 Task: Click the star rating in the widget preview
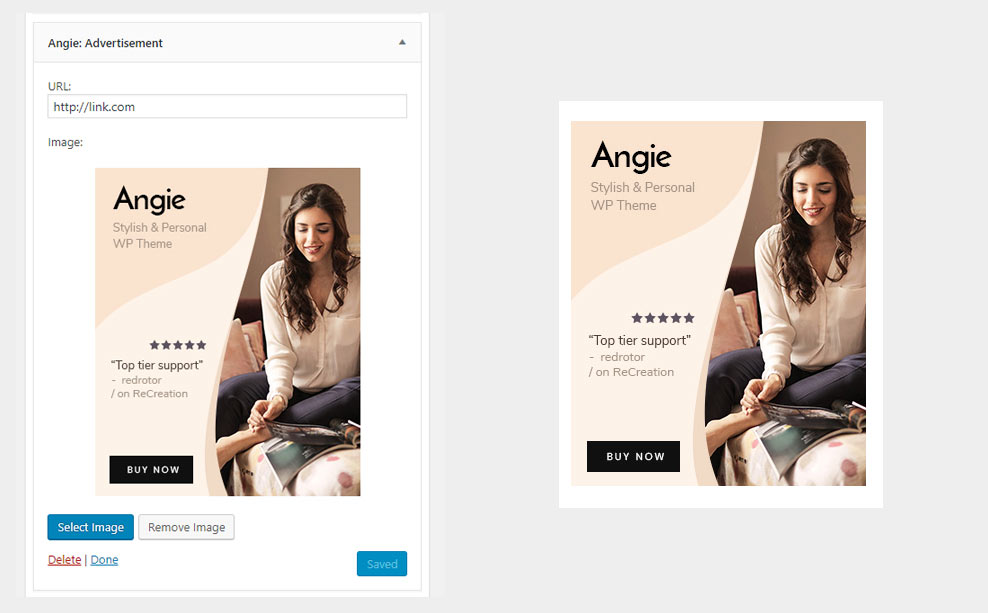178,345
